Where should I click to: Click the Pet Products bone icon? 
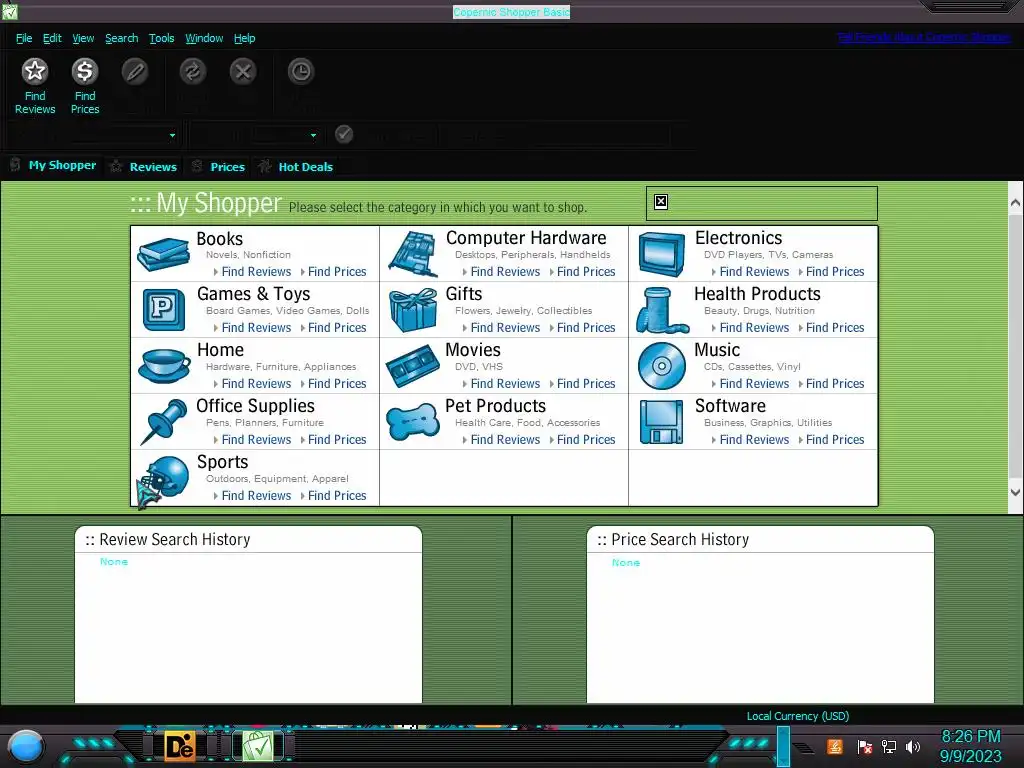click(413, 422)
